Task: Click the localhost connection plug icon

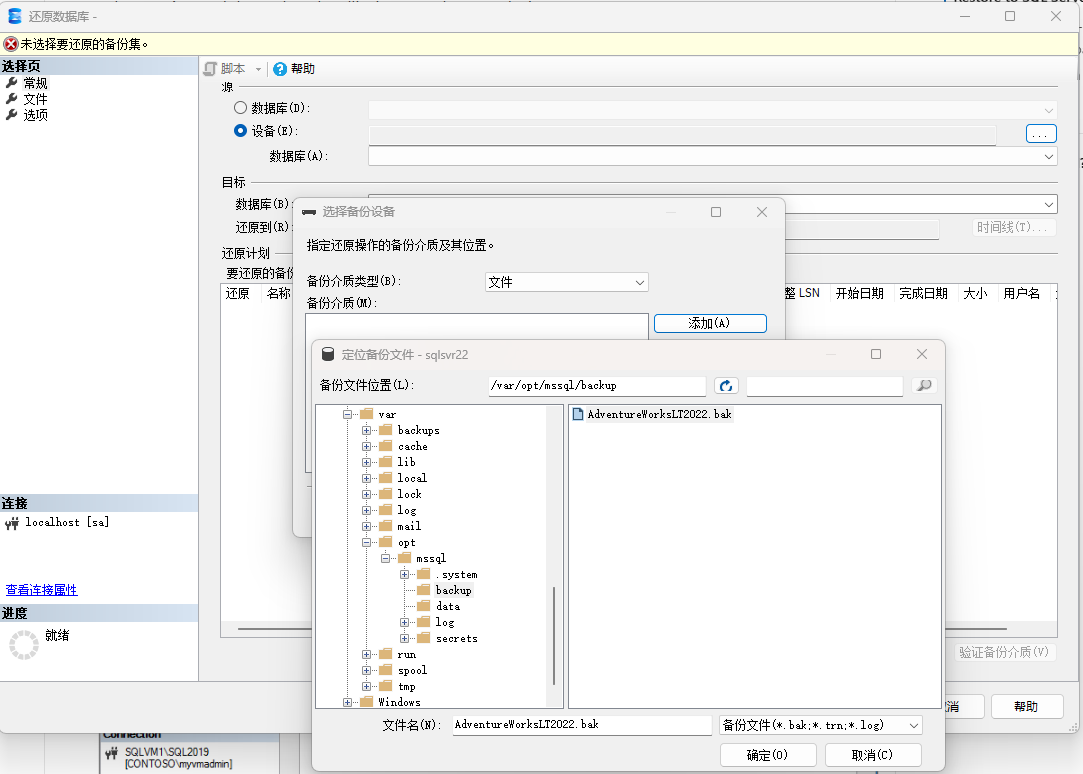Action: coord(12,523)
